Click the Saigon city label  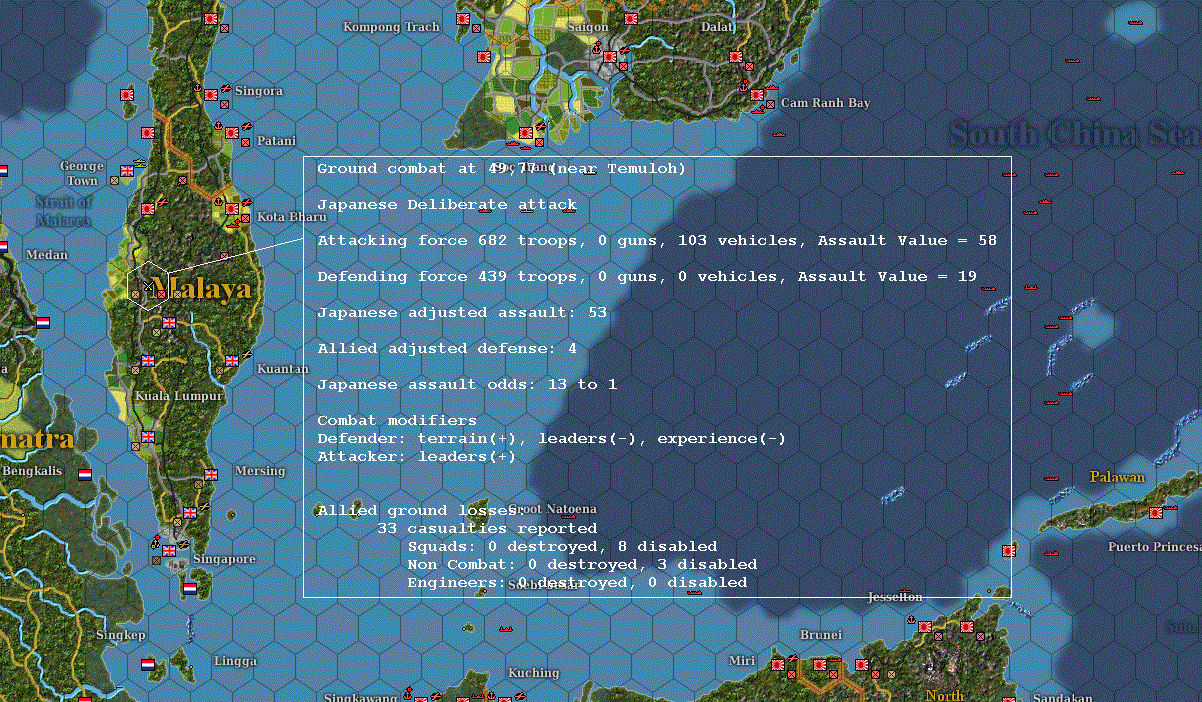(x=588, y=27)
